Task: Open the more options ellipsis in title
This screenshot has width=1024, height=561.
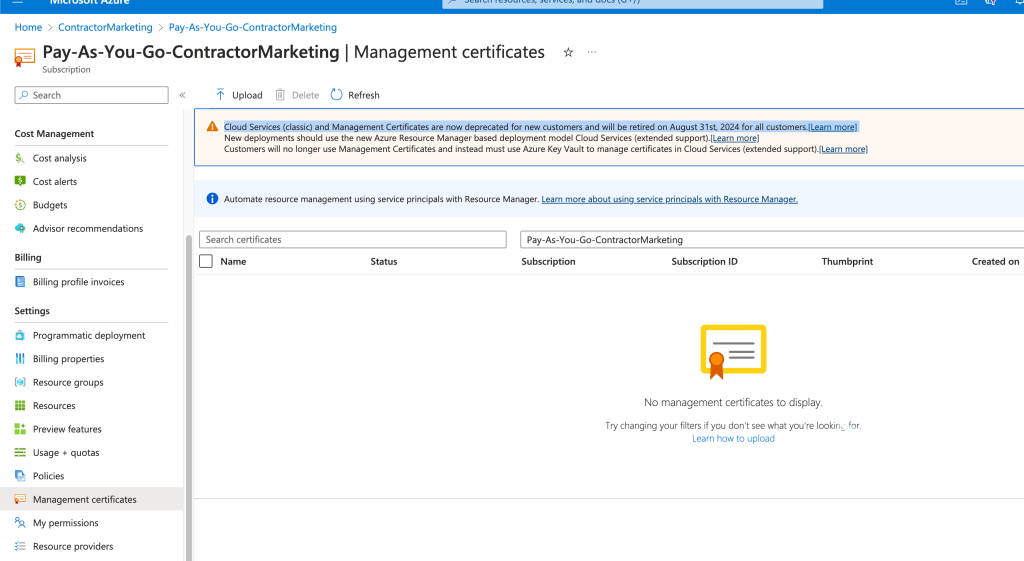Action: (592, 52)
